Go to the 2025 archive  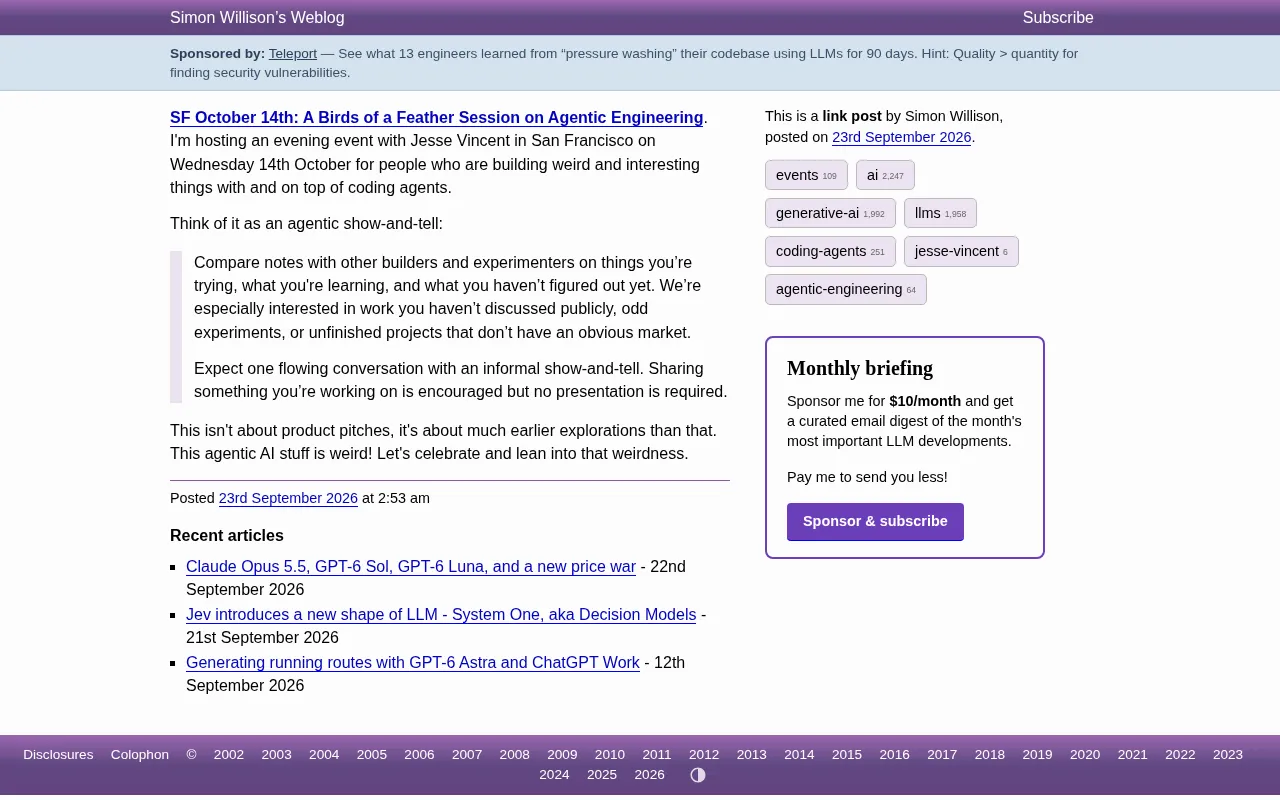tap(602, 775)
